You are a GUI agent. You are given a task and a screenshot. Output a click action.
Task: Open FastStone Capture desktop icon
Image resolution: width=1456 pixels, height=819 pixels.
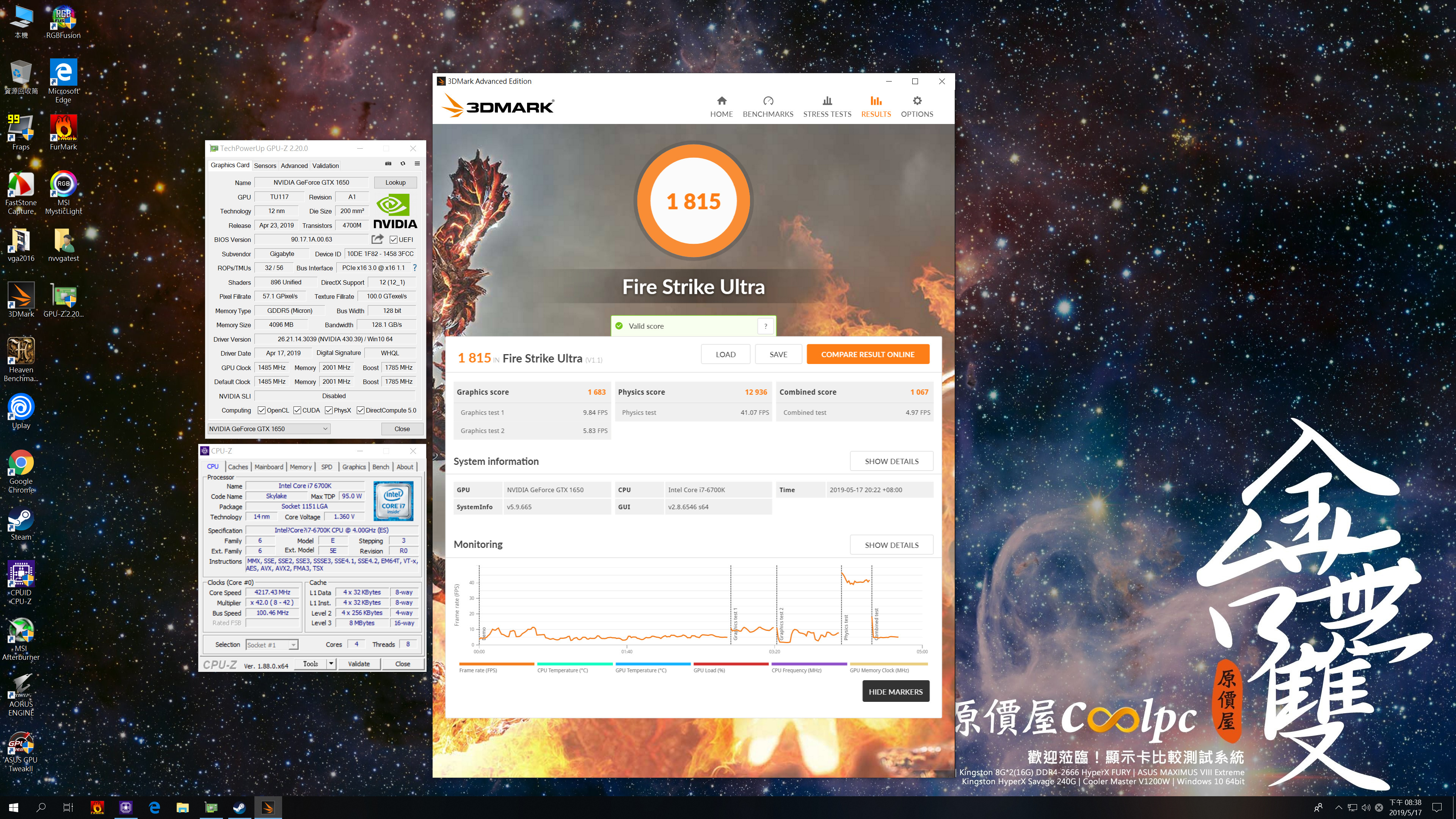(x=21, y=192)
